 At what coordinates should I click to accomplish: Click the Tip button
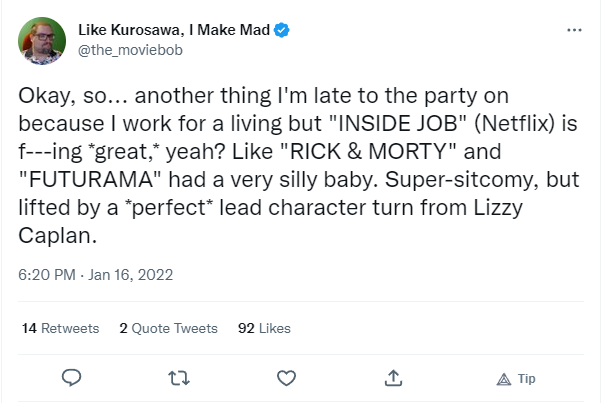tap(516, 378)
